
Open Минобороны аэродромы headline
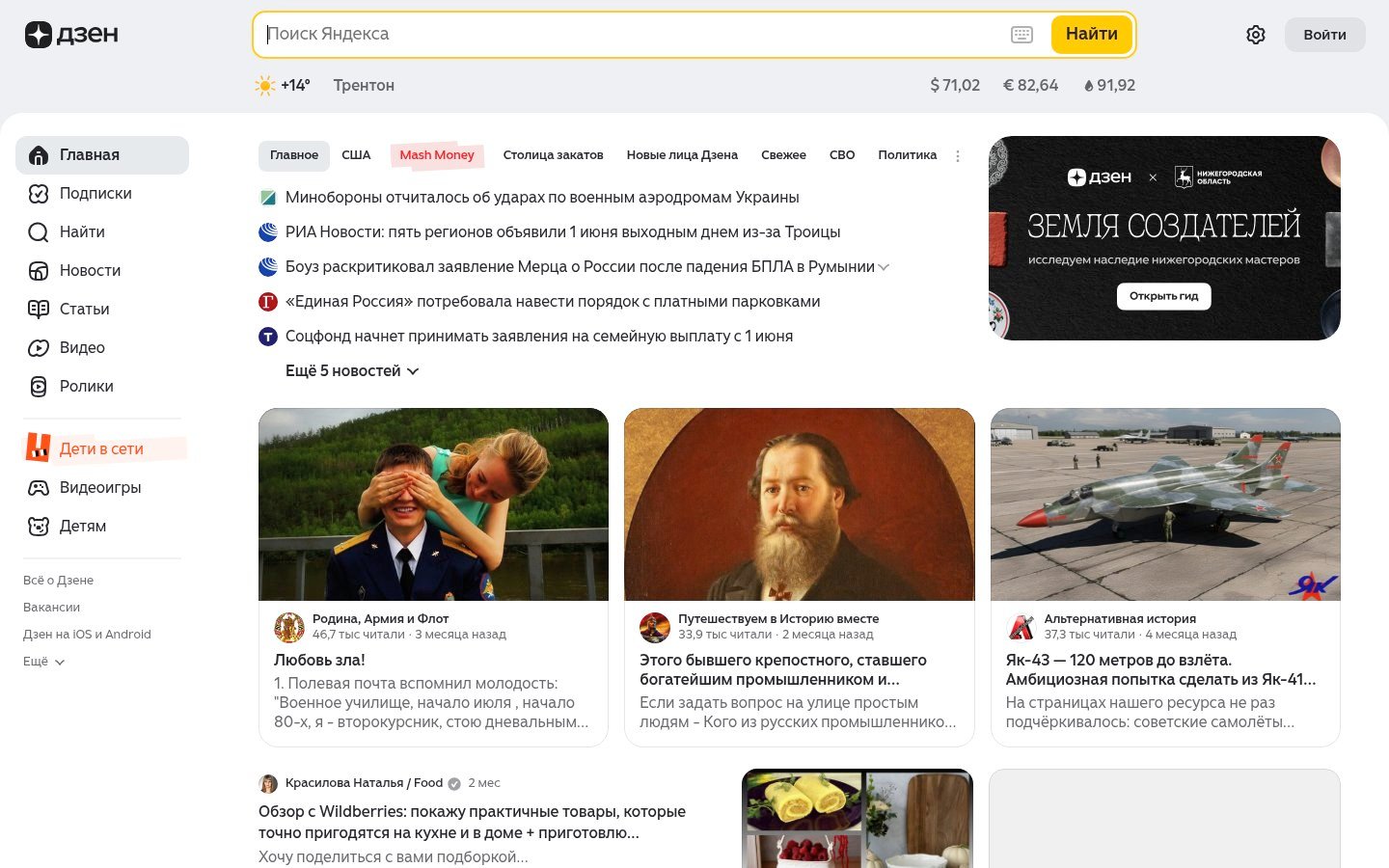point(542,198)
